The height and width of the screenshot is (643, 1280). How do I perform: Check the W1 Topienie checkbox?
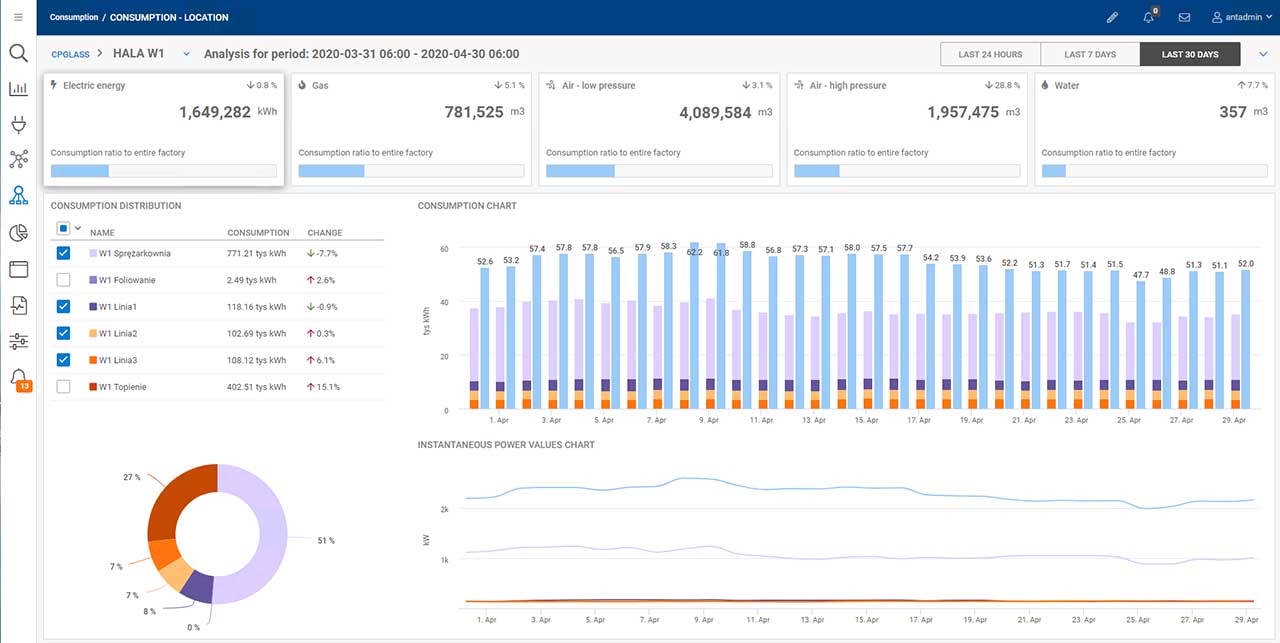pos(64,387)
